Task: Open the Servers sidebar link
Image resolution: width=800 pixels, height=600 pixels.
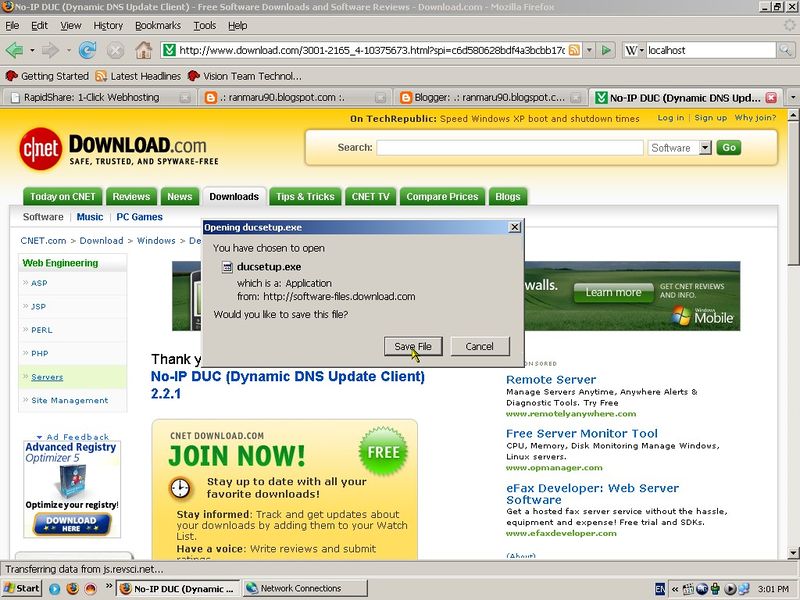Action: tap(47, 377)
